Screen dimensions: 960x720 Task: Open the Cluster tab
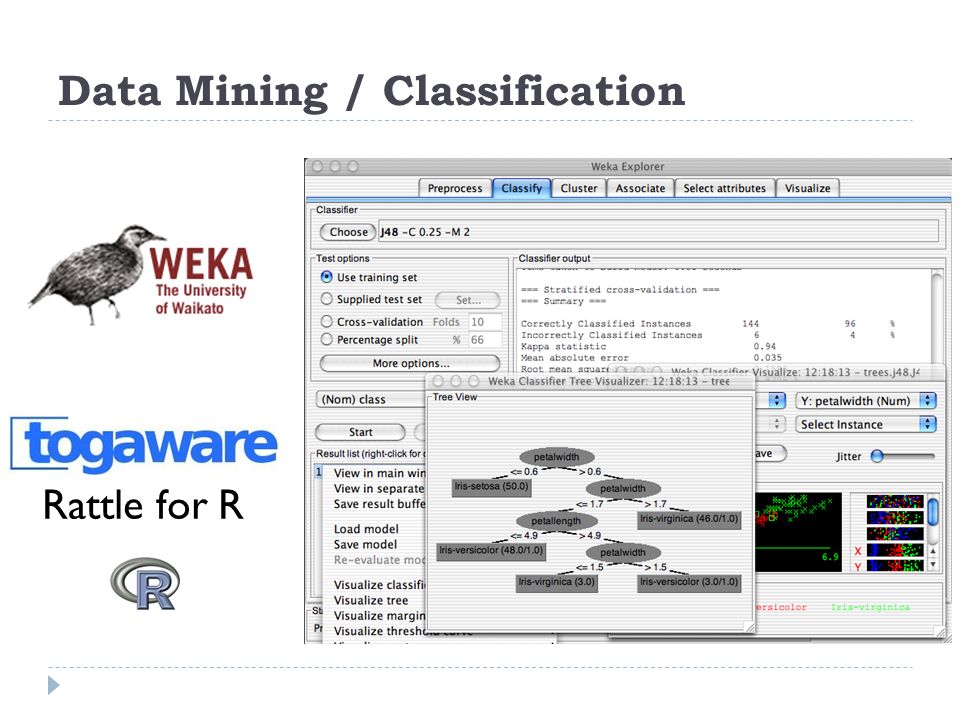579,188
